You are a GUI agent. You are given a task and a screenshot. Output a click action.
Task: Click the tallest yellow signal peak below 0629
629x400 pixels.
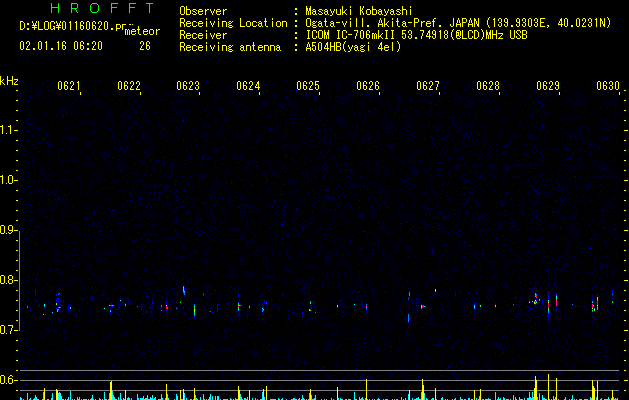point(548,387)
